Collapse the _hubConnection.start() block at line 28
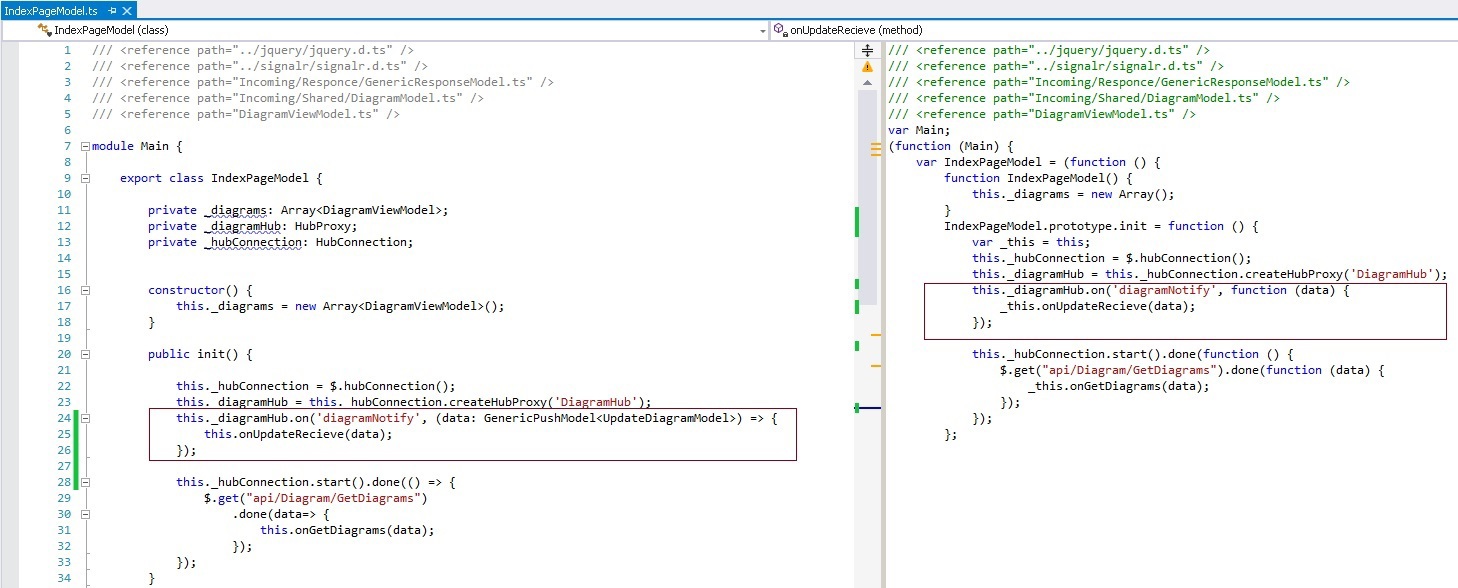Image resolution: width=1458 pixels, height=588 pixels. point(85,482)
